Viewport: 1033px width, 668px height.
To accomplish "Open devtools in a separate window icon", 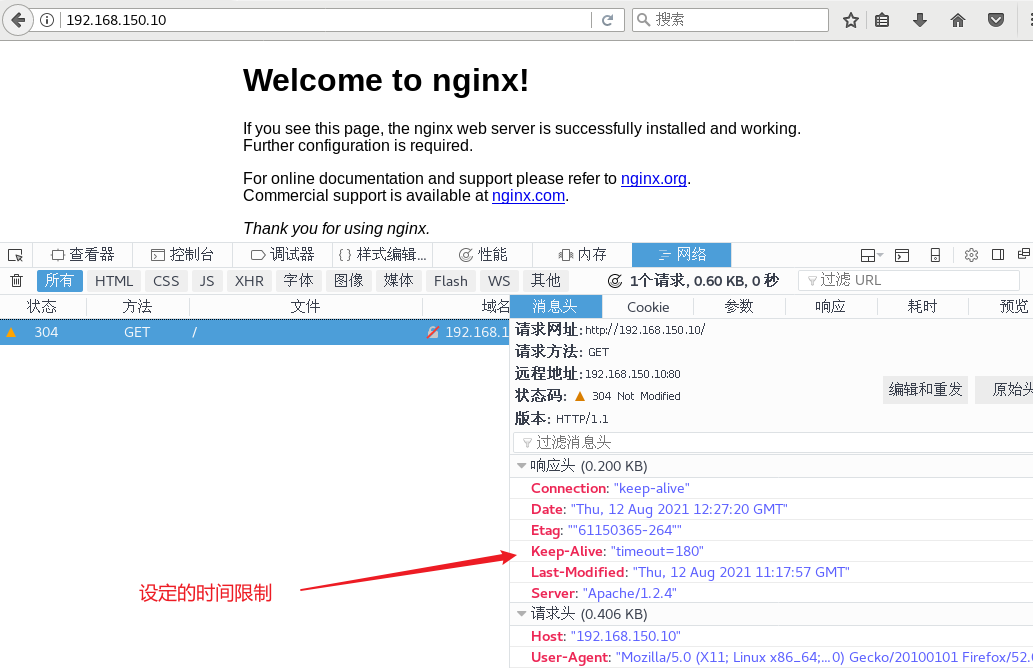I will tap(1024, 254).
